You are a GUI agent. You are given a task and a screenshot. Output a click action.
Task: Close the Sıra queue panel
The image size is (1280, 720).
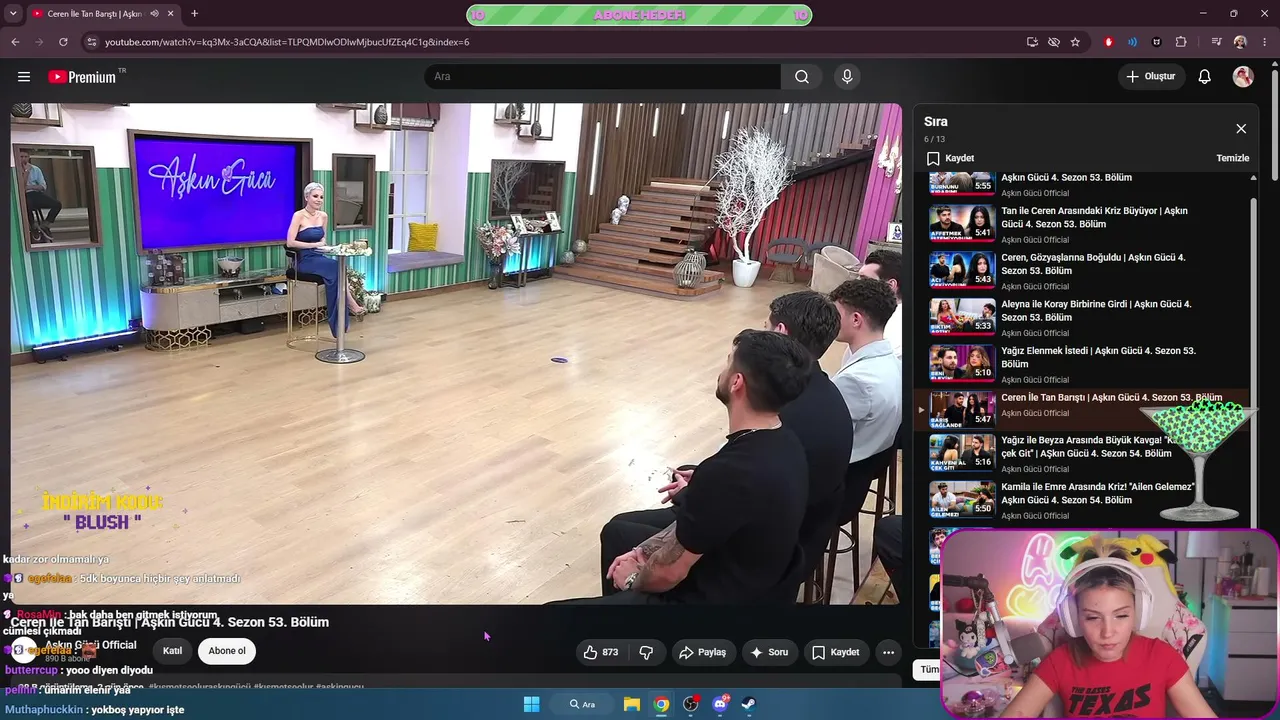pos(1241,129)
